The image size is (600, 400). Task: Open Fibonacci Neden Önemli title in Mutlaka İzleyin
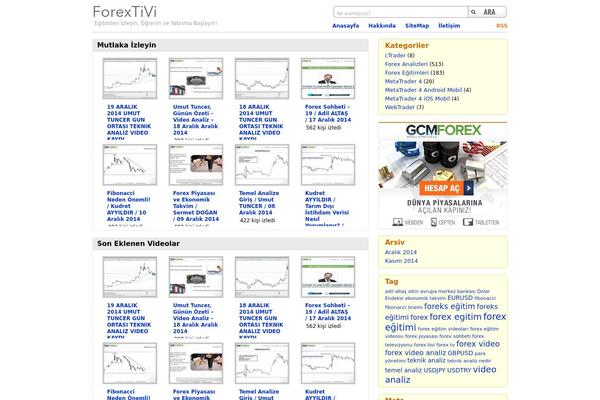click(x=129, y=206)
